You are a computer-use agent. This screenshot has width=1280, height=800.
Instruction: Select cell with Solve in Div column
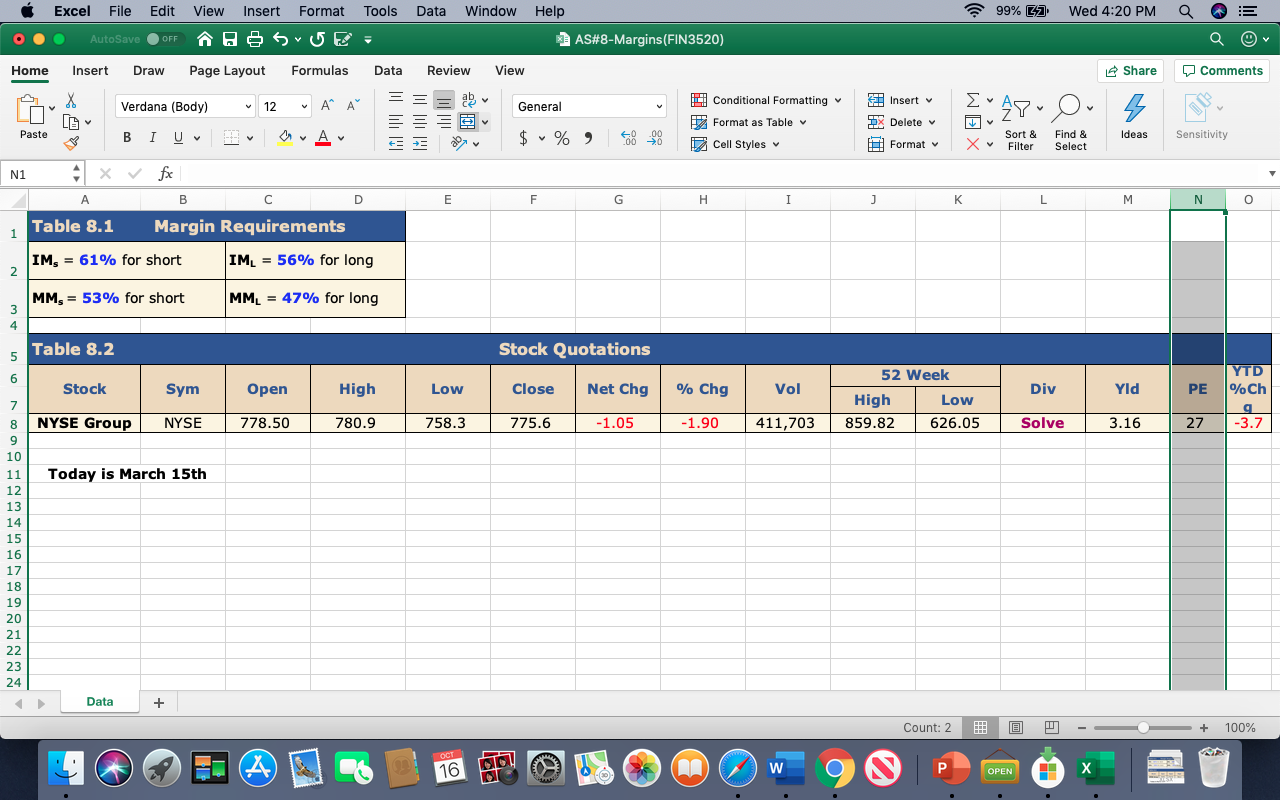coord(1043,423)
